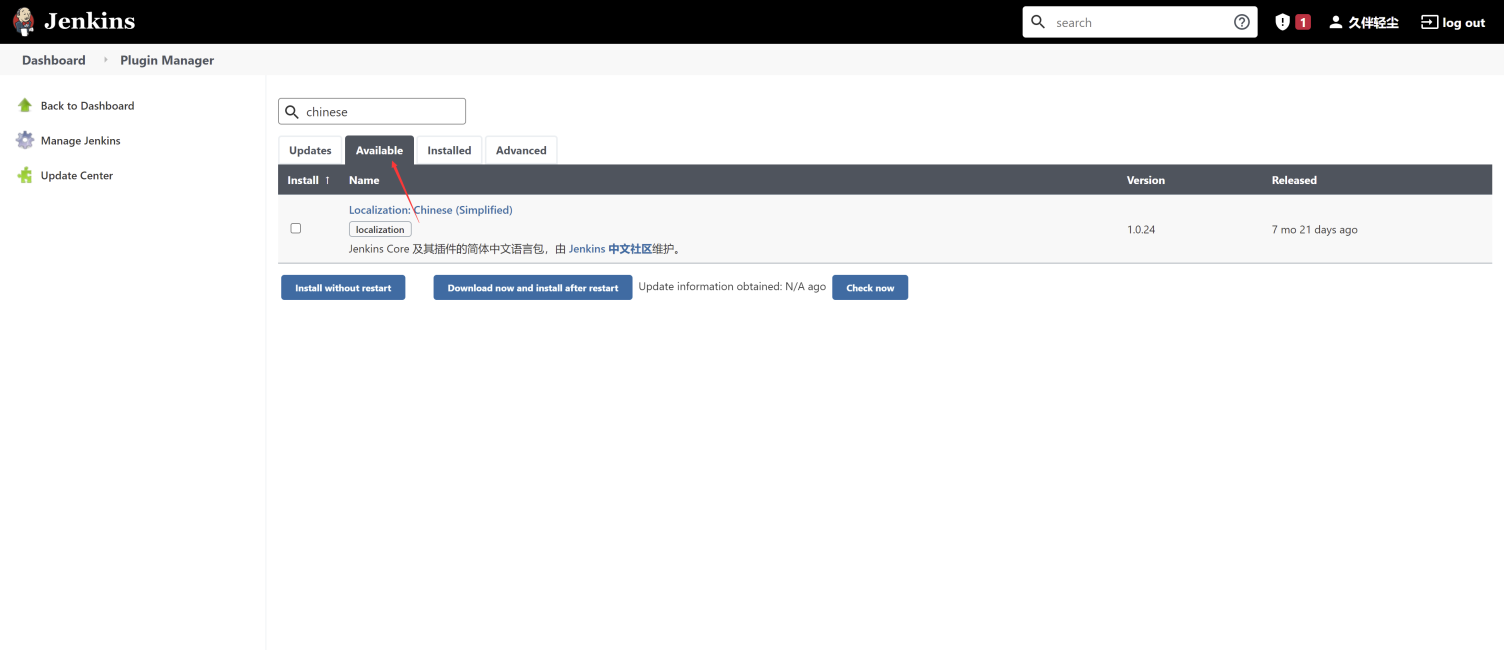Open the Update Center link
The image size is (1504, 650).
pos(77,175)
